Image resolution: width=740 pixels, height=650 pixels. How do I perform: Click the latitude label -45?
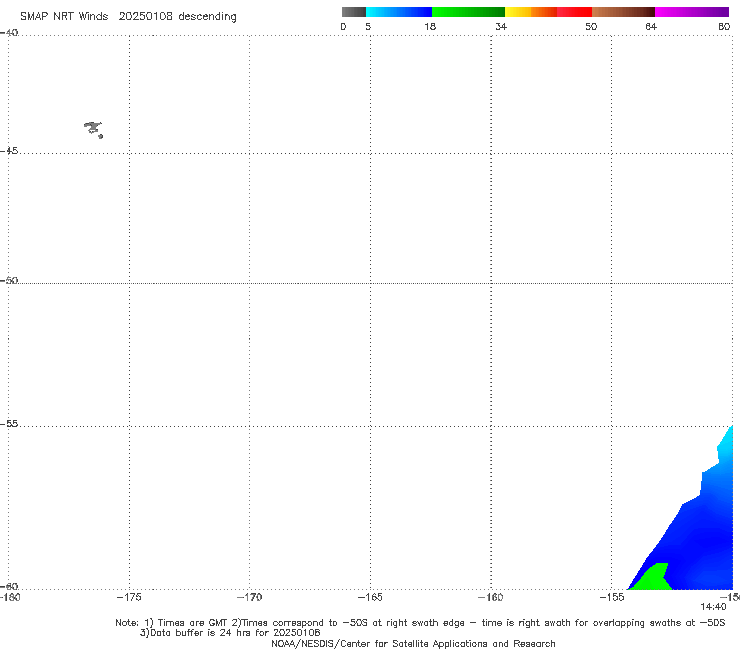(x=9, y=151)
